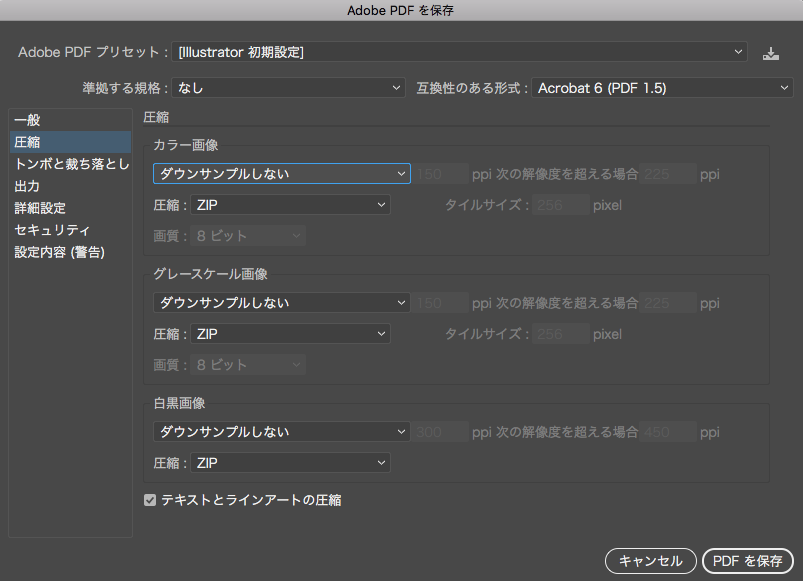Click the save preset icon

tap(770, 53)
